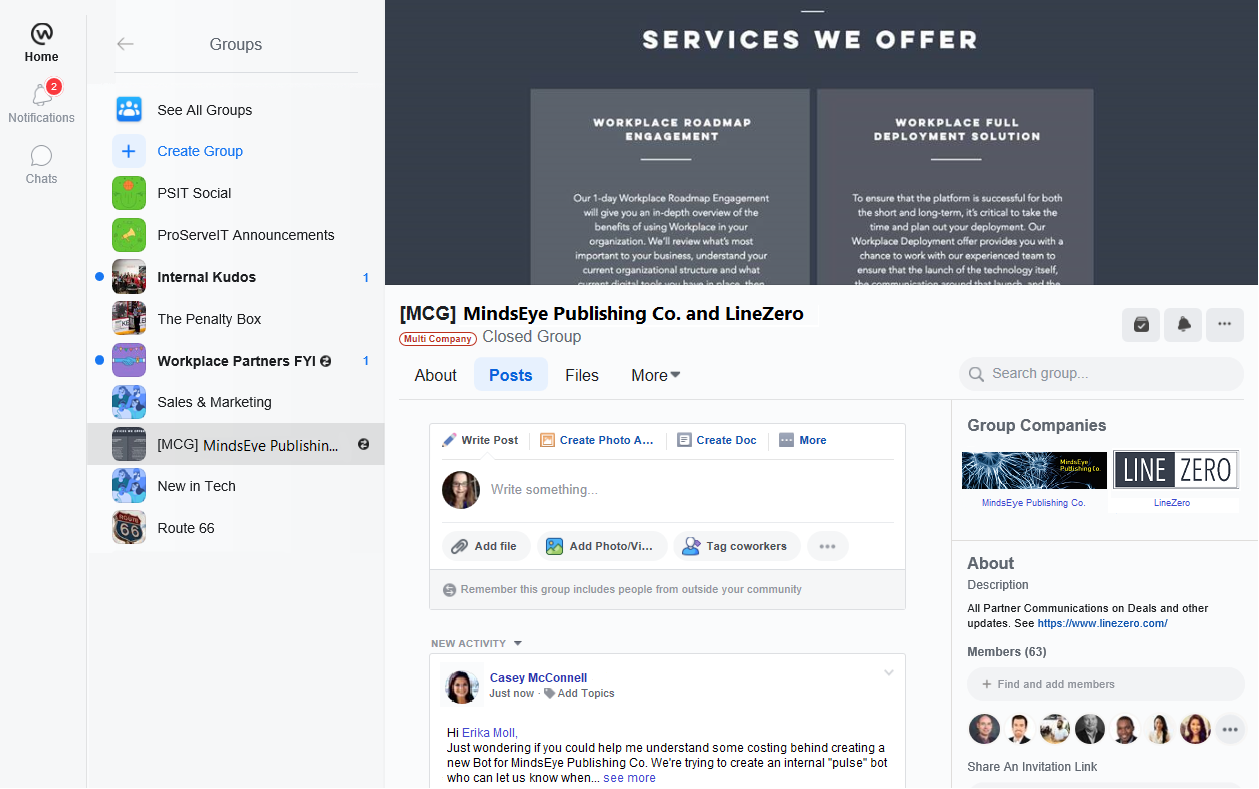Open Workplace Home icon
Screen dimensions: 1259x789
pos(41,35)
